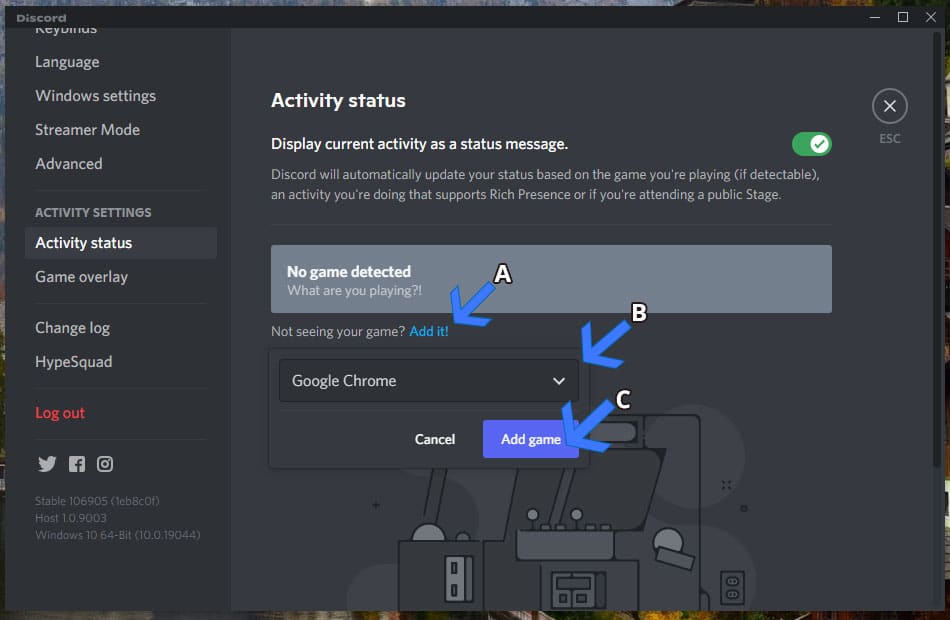Close settings with the ESC circle button

click(x=889, y=106)
